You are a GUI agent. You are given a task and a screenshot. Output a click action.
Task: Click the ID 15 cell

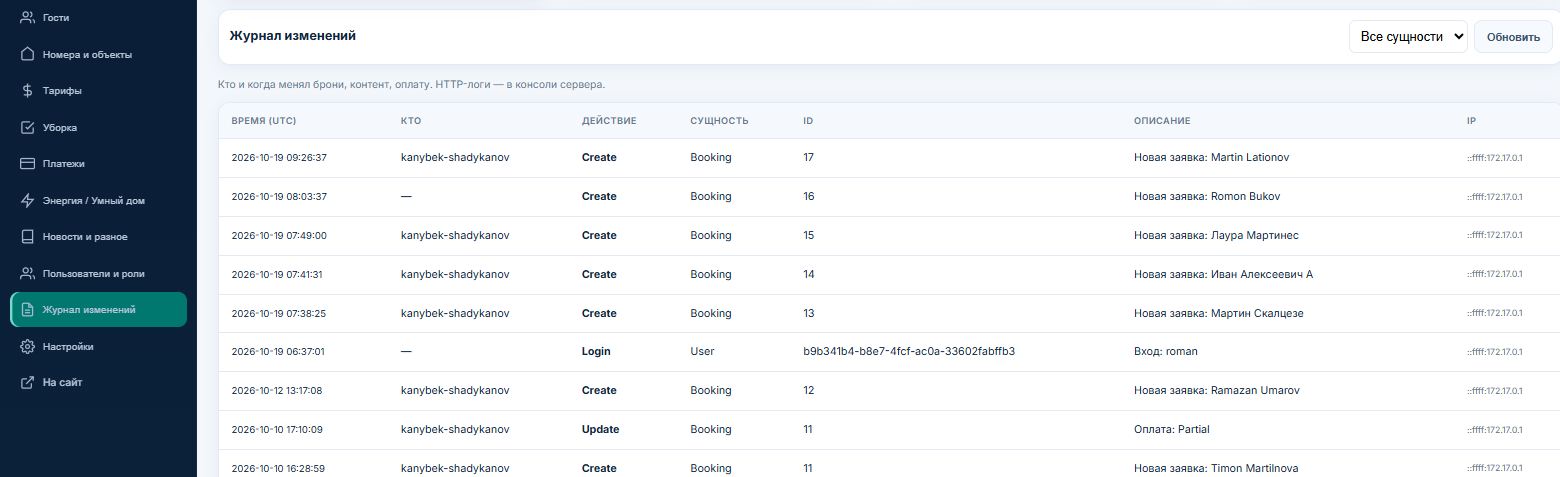(x=809, y=236)
